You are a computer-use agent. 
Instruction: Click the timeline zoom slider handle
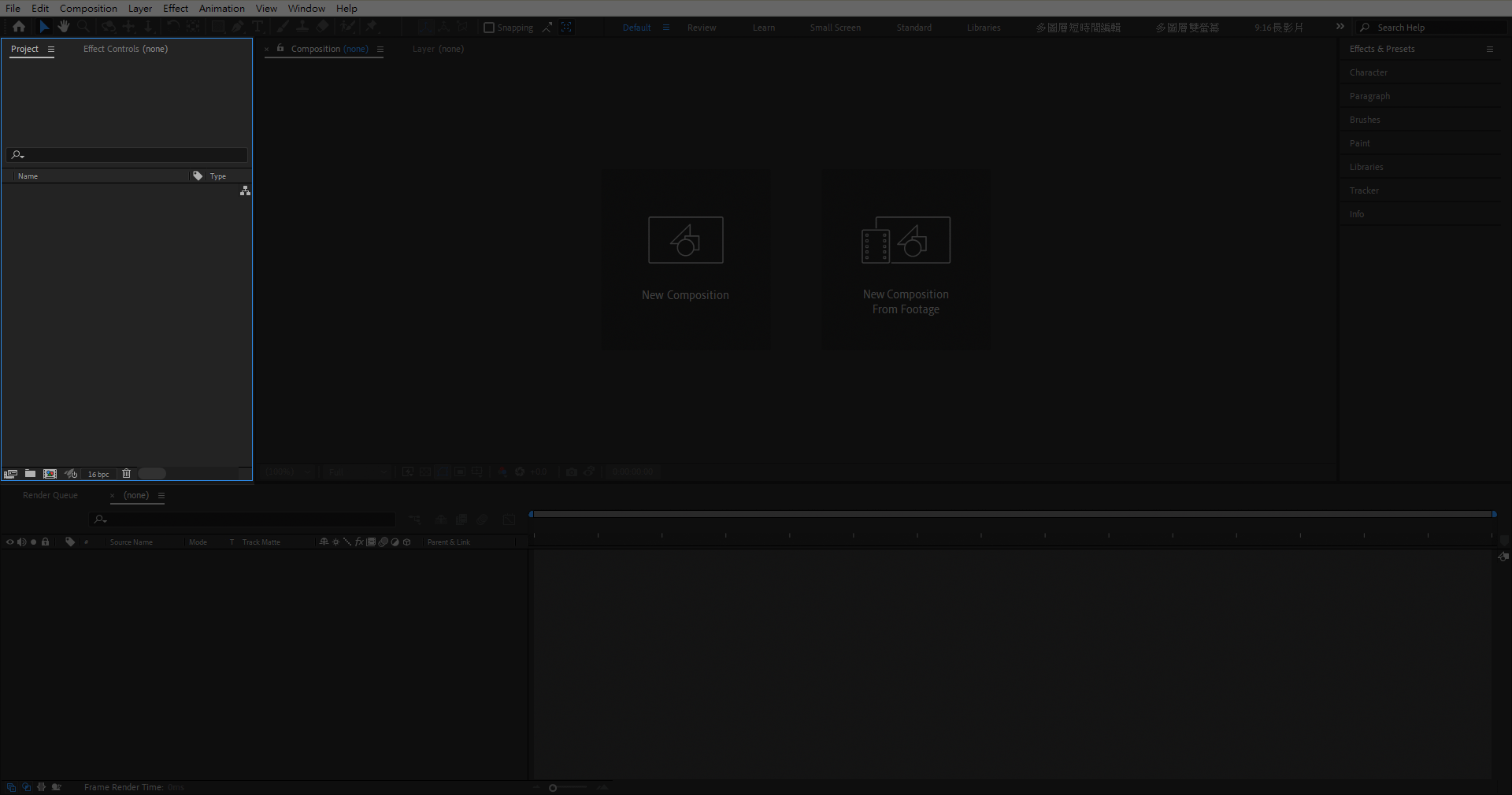pos(553,787)
